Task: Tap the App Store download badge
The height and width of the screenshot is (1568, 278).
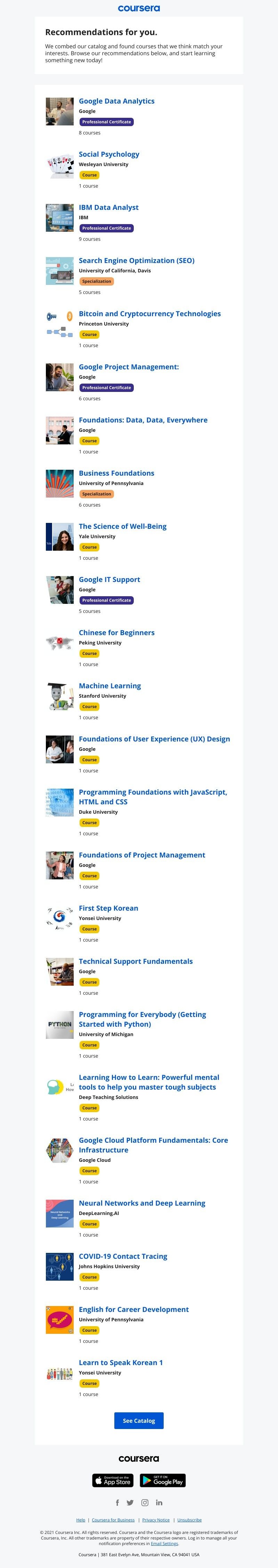Action: tap(113, 1480)
